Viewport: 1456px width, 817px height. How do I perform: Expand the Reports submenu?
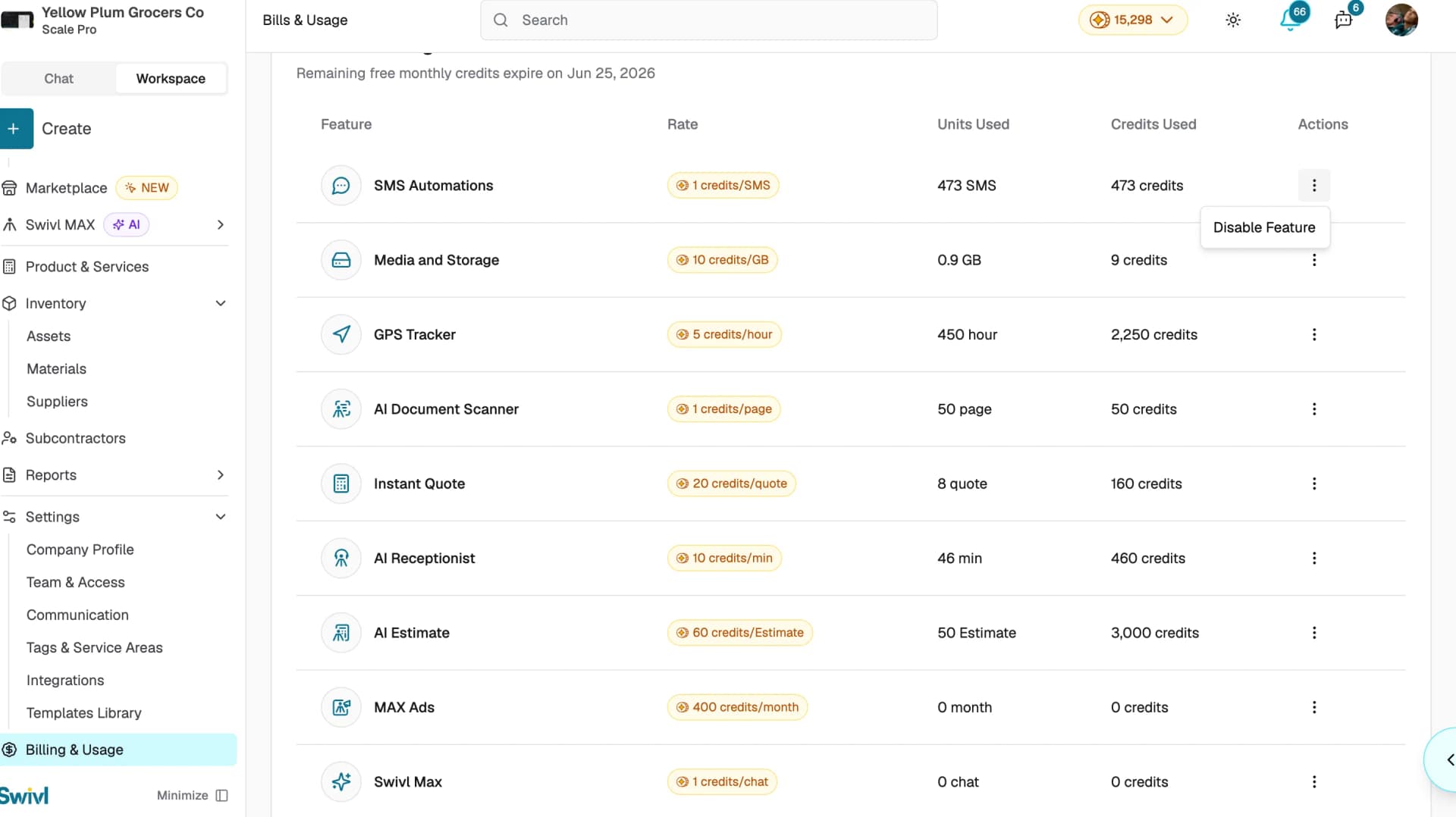pyautogui.click(x=221, y=475)
